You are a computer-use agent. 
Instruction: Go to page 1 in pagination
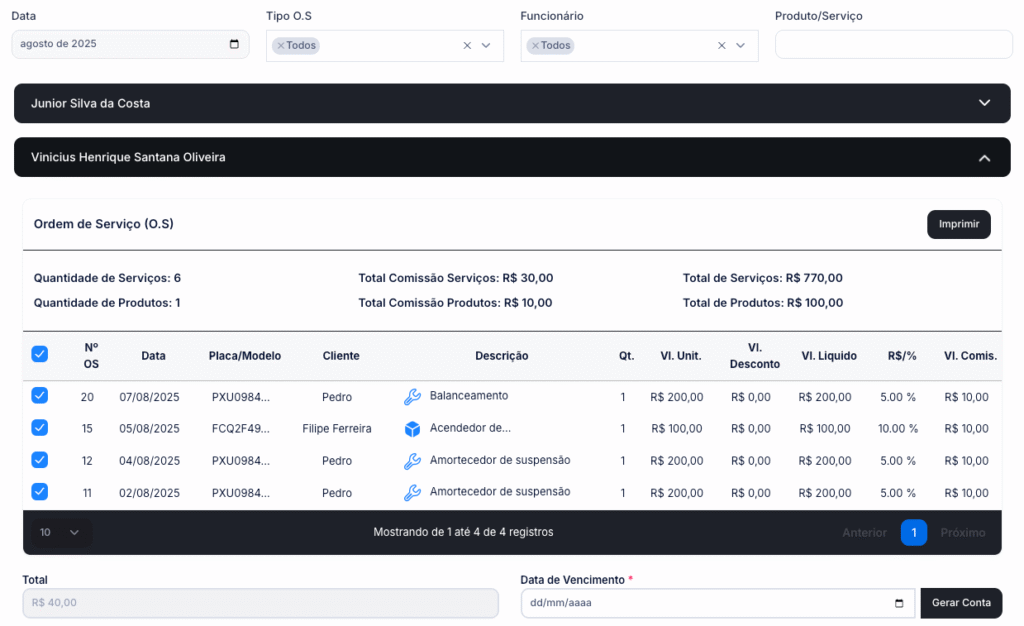tap(913, 532)
